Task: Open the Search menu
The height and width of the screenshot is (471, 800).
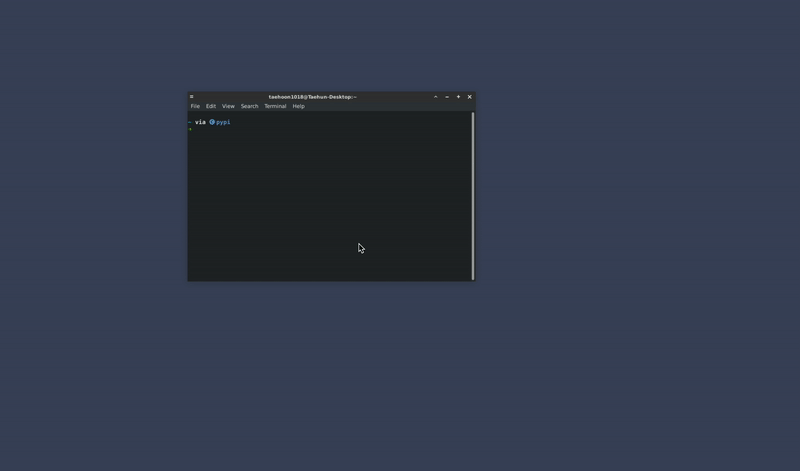Action: 249,106
